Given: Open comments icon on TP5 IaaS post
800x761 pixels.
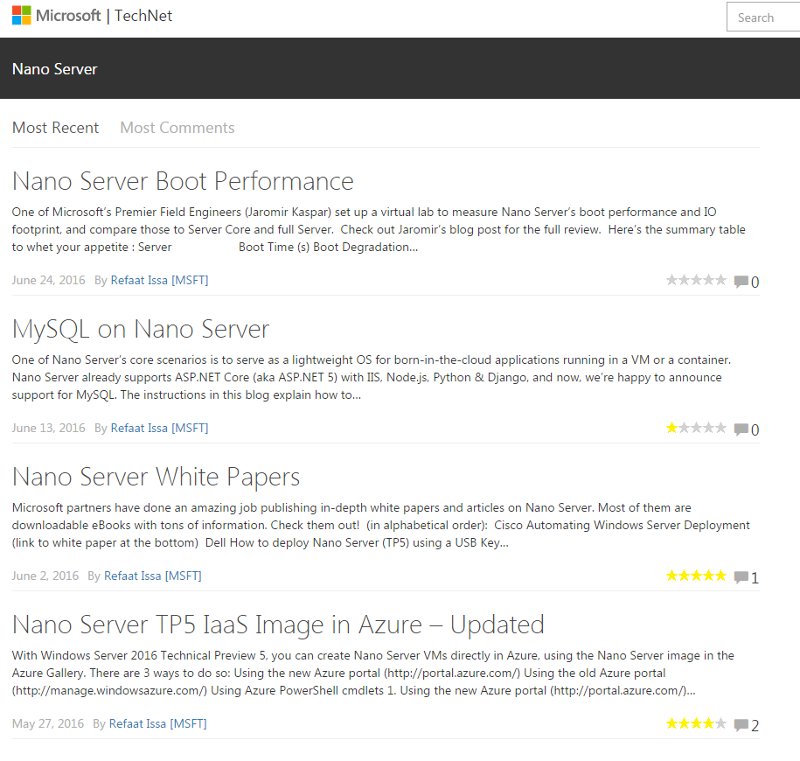Looking at the screenshot, I should (741, 725).
